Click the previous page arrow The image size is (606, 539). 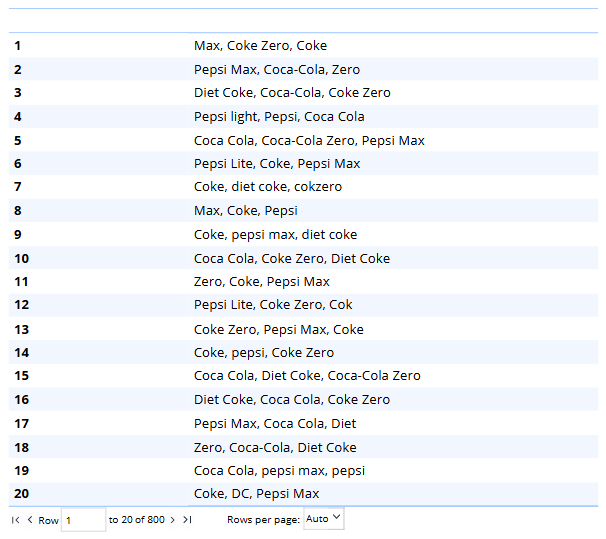(x=30, y=520)
